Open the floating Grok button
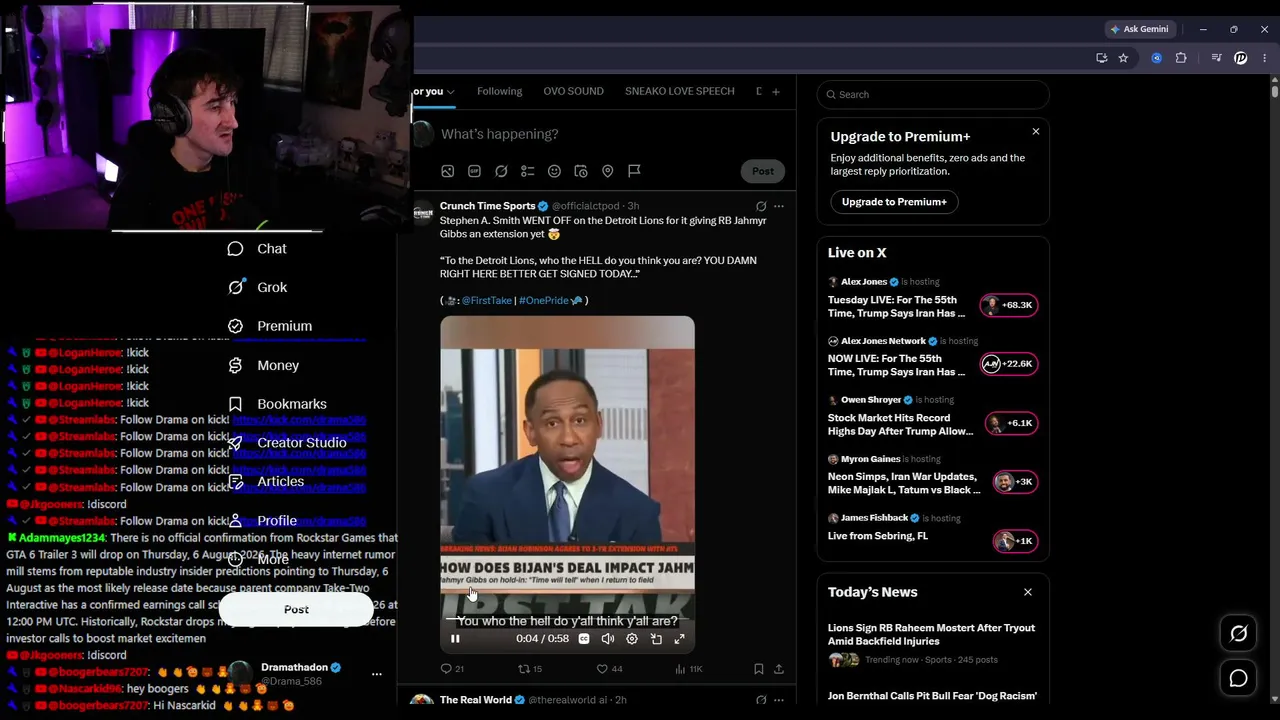Screen dimensions: 1280x720 coord(1239,634)
